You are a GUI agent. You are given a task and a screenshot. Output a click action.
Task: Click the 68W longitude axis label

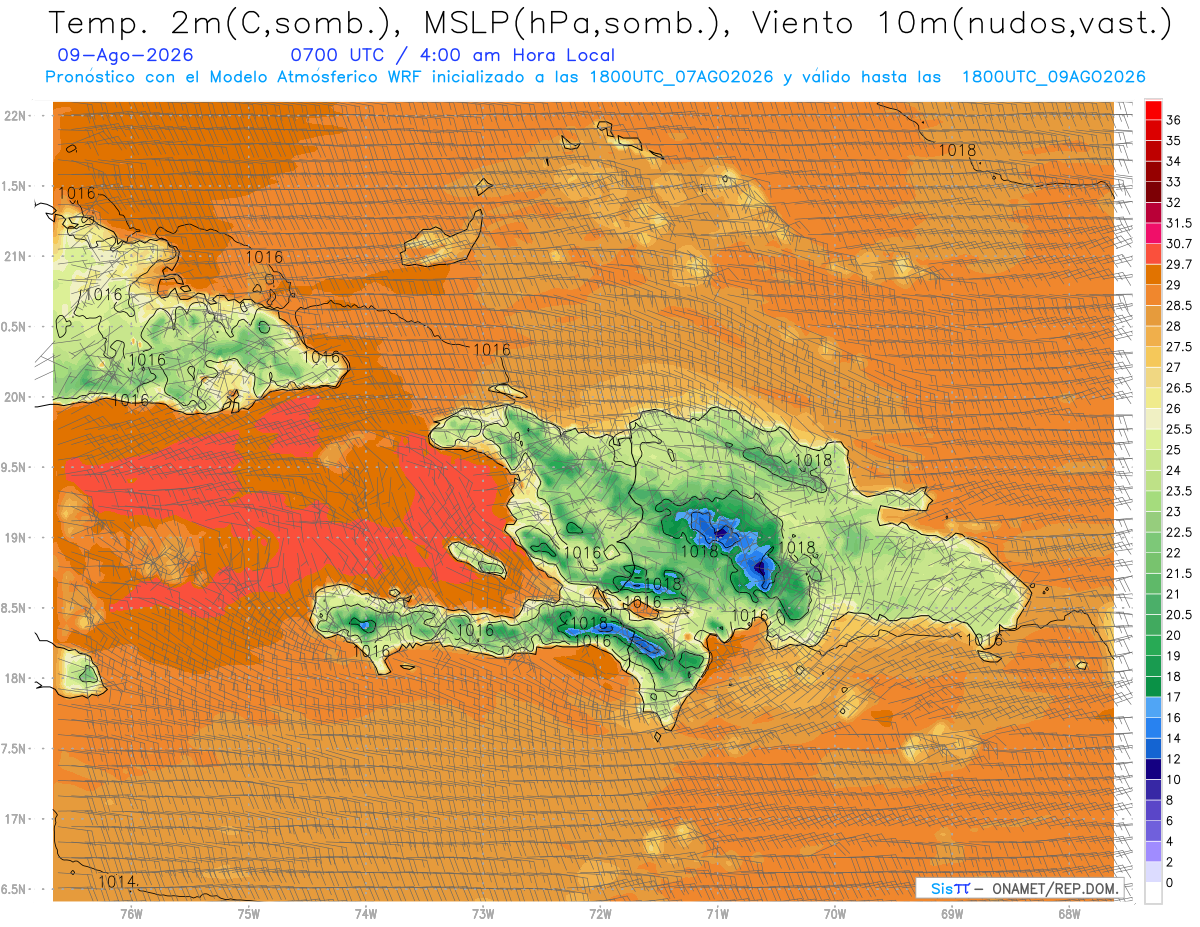[1069, 914]
